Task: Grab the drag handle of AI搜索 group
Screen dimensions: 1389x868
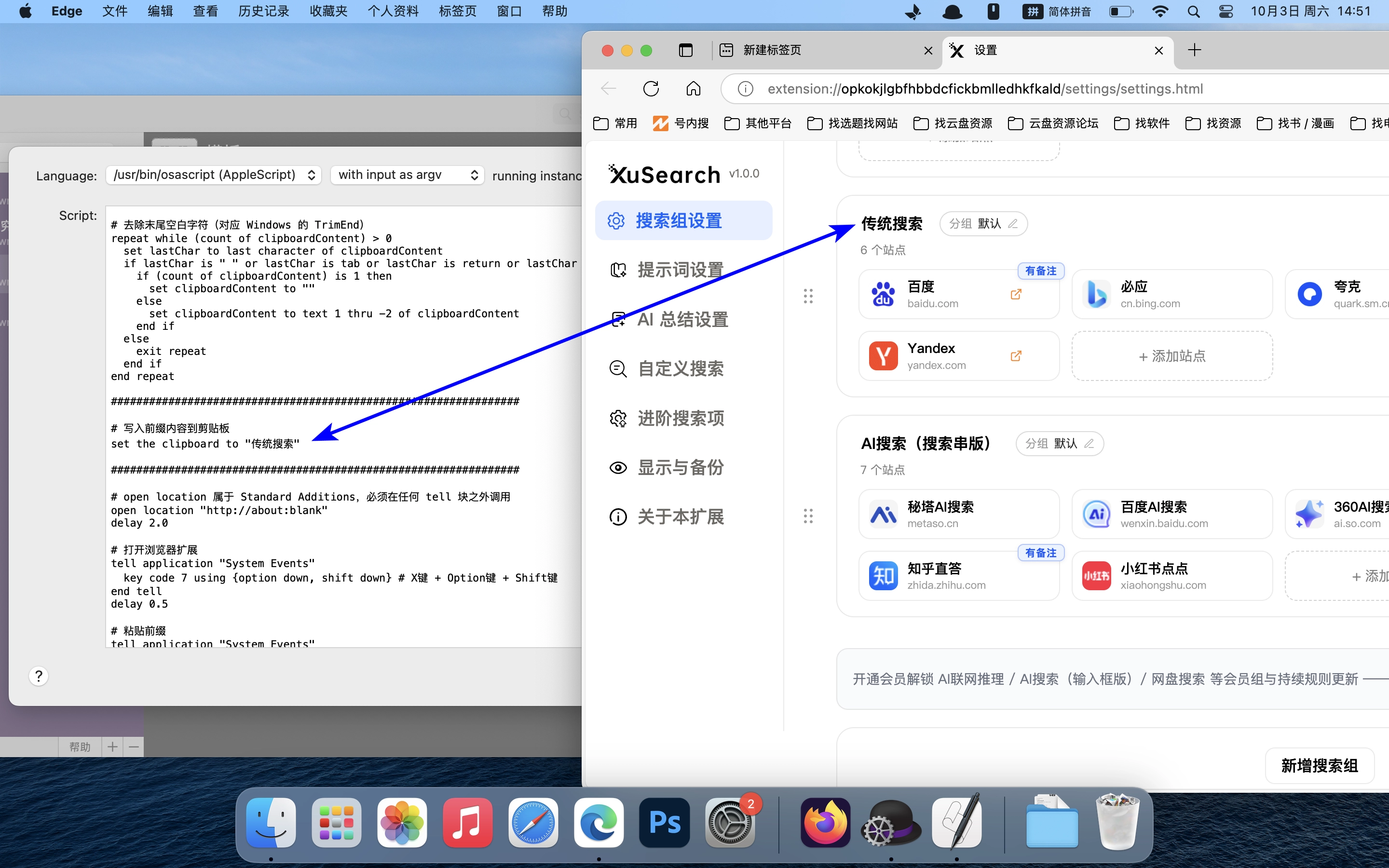Action: pyautogui.click(x=808, y=516)
